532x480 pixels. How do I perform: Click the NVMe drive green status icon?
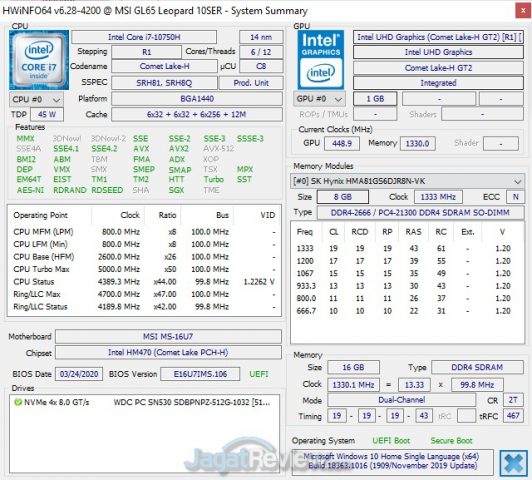(x=18, y=402)
